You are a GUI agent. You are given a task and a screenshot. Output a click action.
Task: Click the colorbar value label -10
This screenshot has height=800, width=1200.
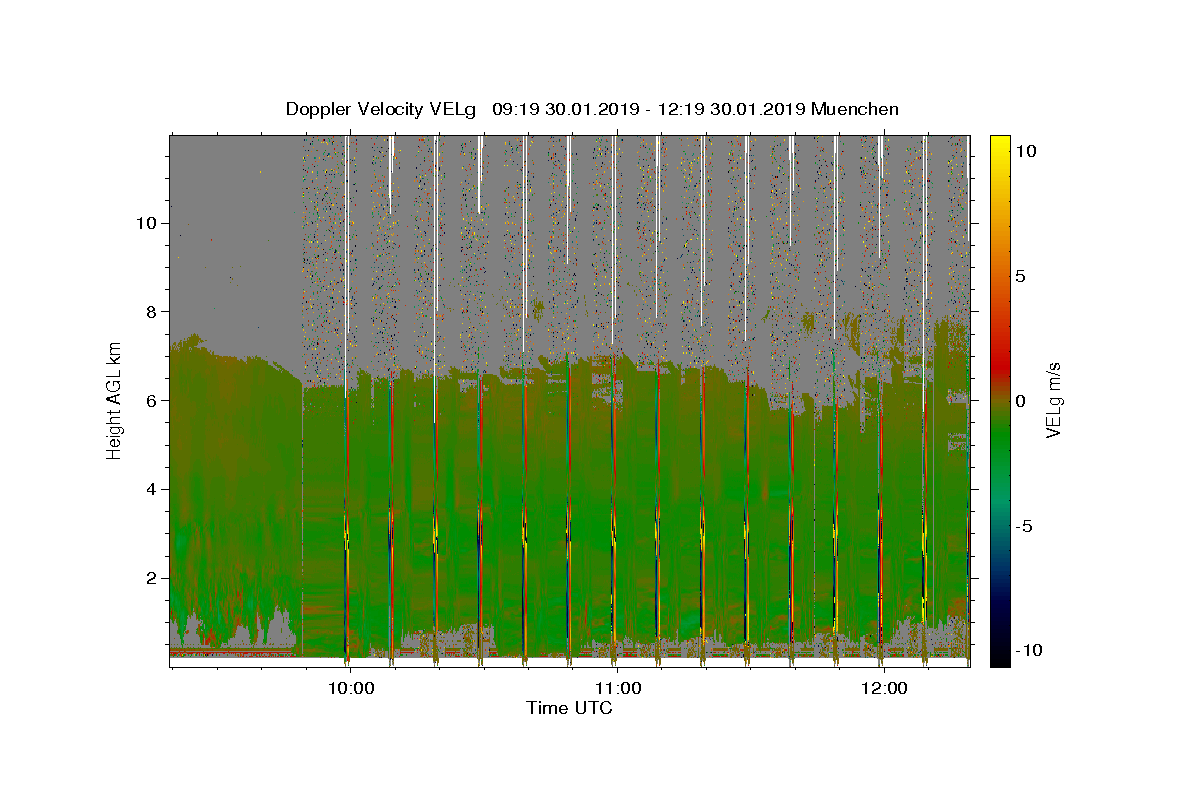pyautogui.click(x=1028, y=651)
